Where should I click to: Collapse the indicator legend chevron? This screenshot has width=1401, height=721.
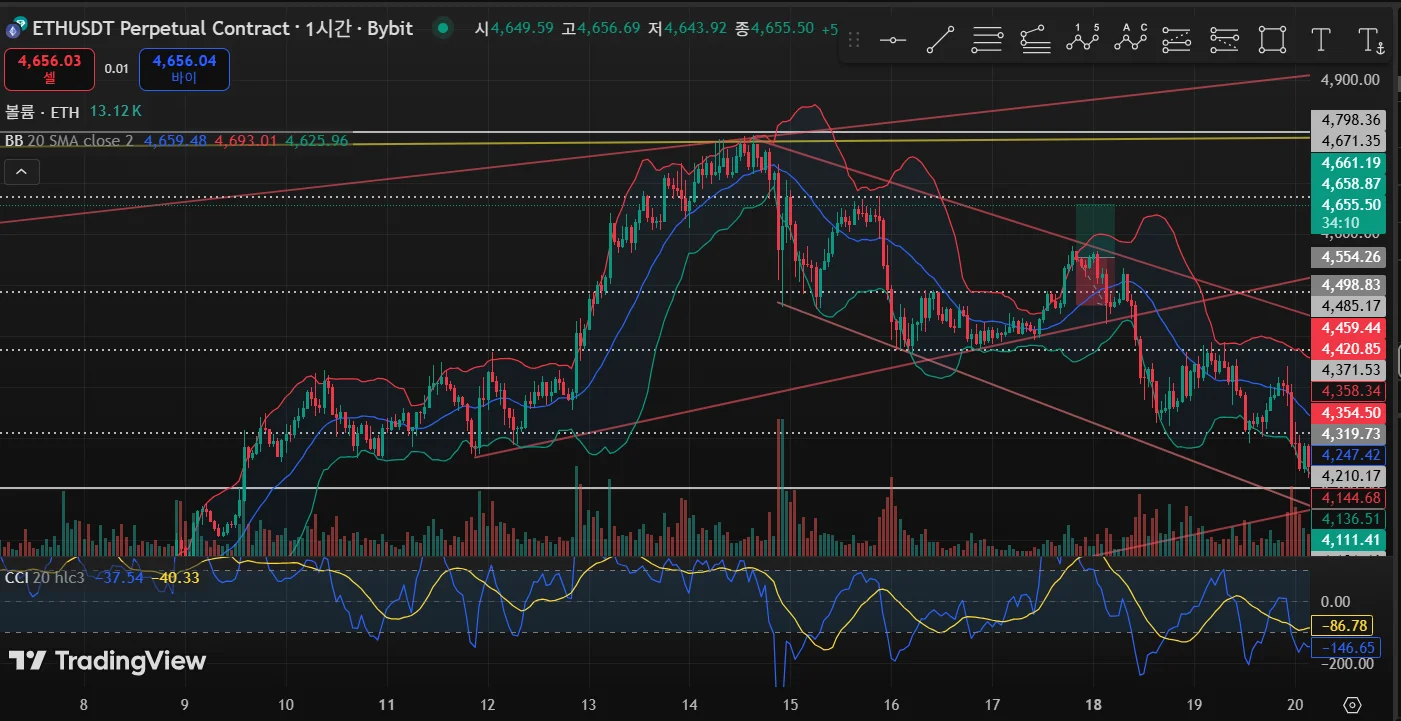point(21,172)
